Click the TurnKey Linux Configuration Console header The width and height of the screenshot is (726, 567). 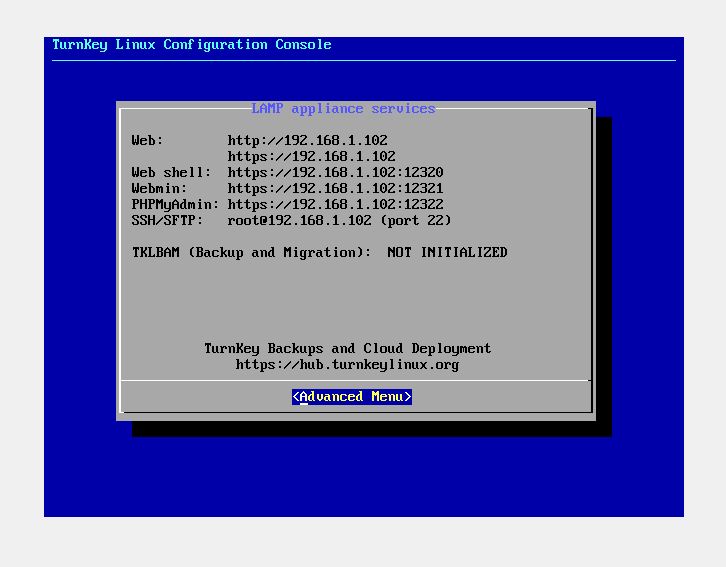[x=191, y=45]
